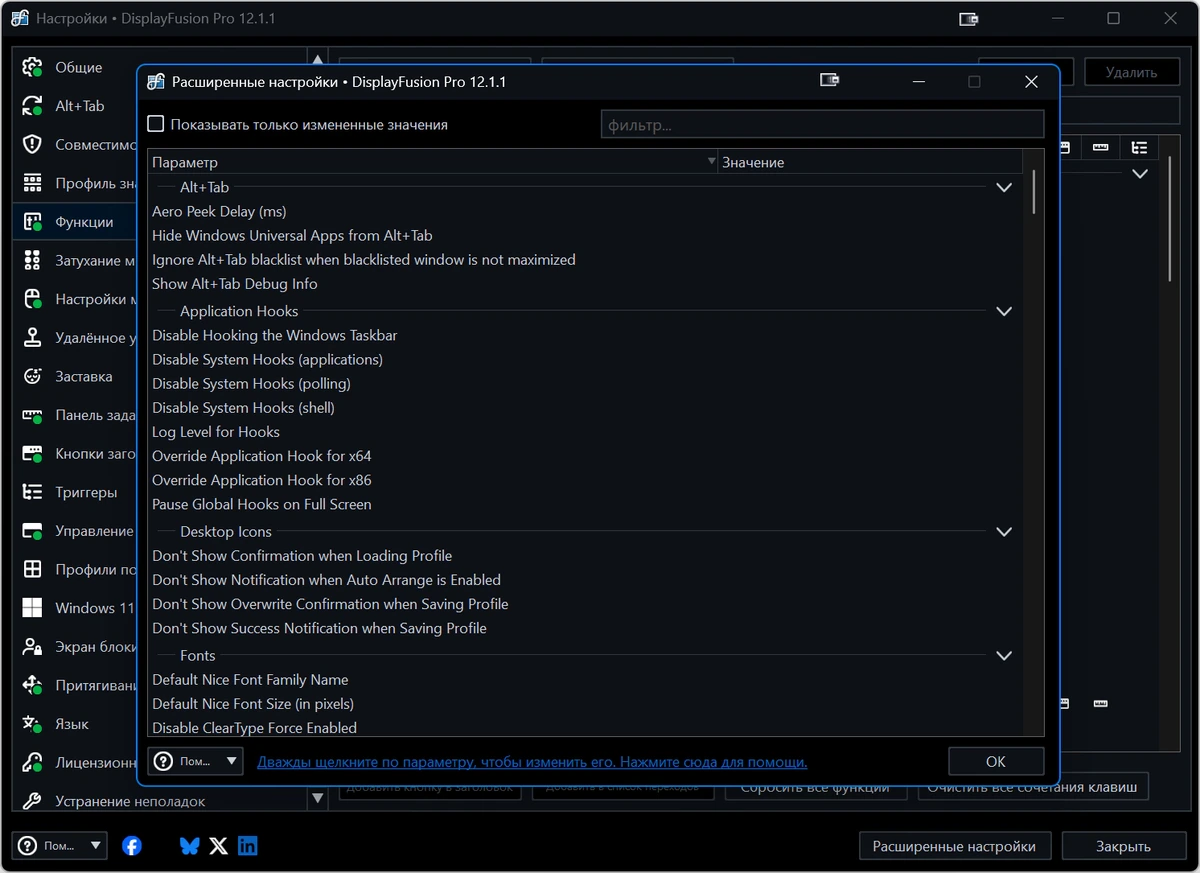Click the Сбросить все функции button
The image size is (1200, 873).
[814, 787]
